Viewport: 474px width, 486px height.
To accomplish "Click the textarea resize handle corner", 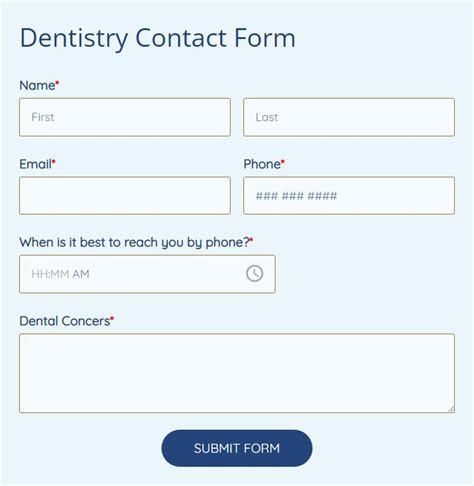I will point(451,409).
